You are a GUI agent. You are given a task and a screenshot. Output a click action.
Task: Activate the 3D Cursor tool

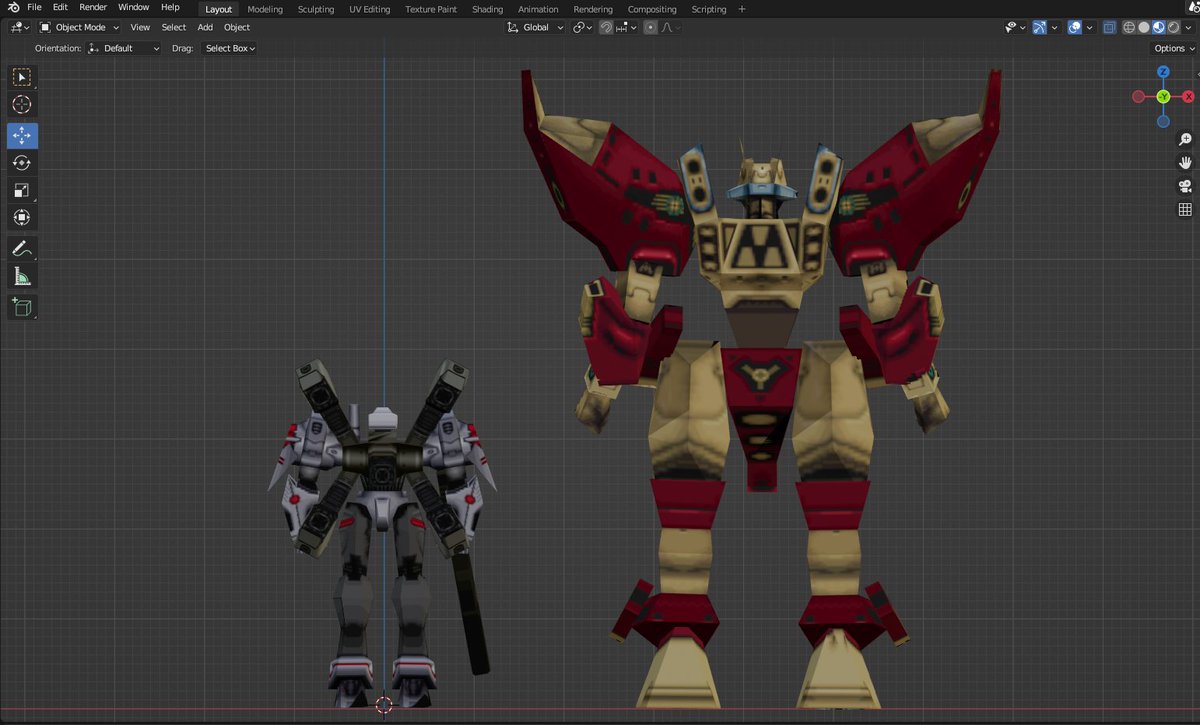tap(22, 105)
